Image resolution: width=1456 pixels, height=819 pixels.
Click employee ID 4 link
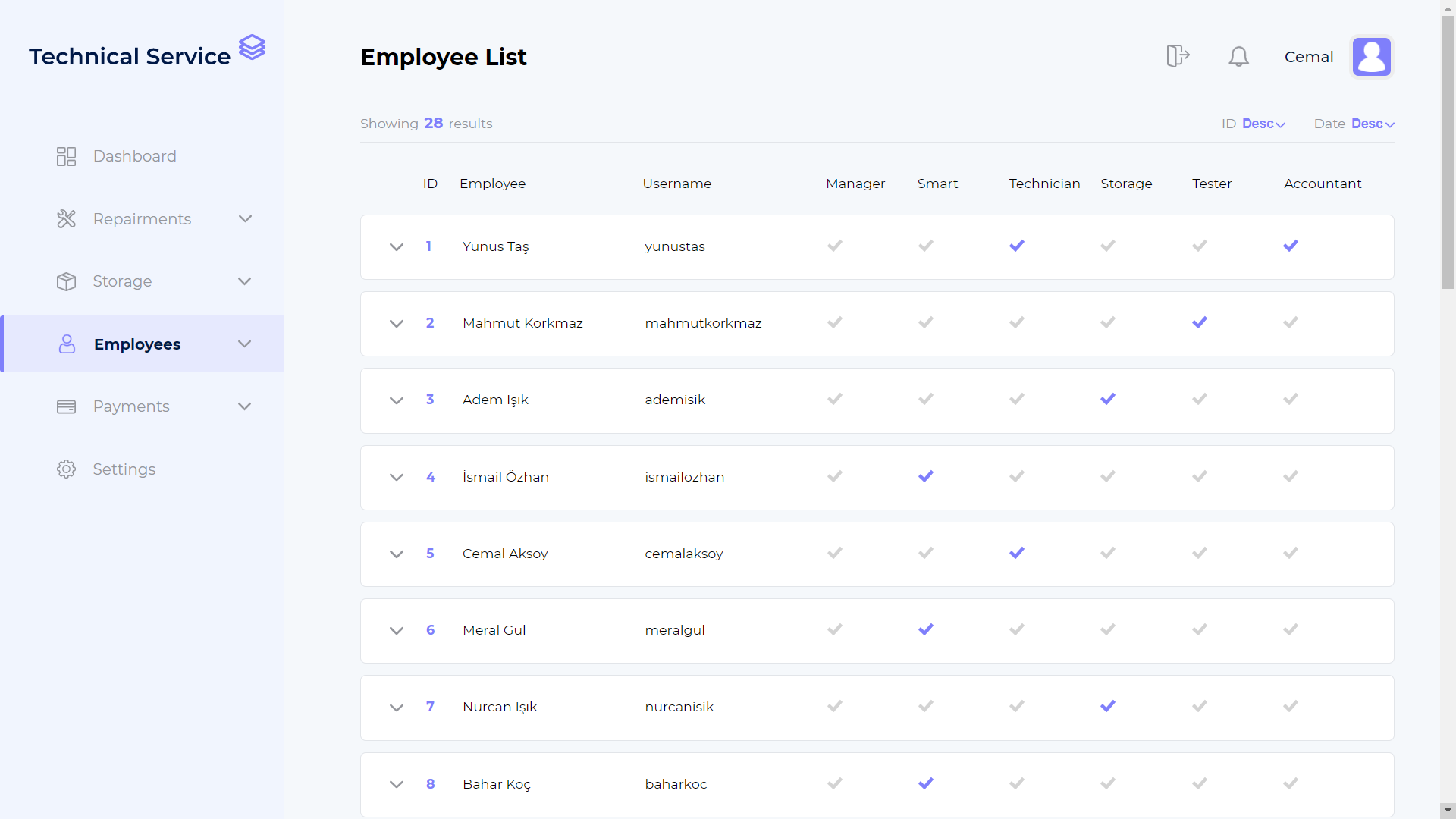431,477
